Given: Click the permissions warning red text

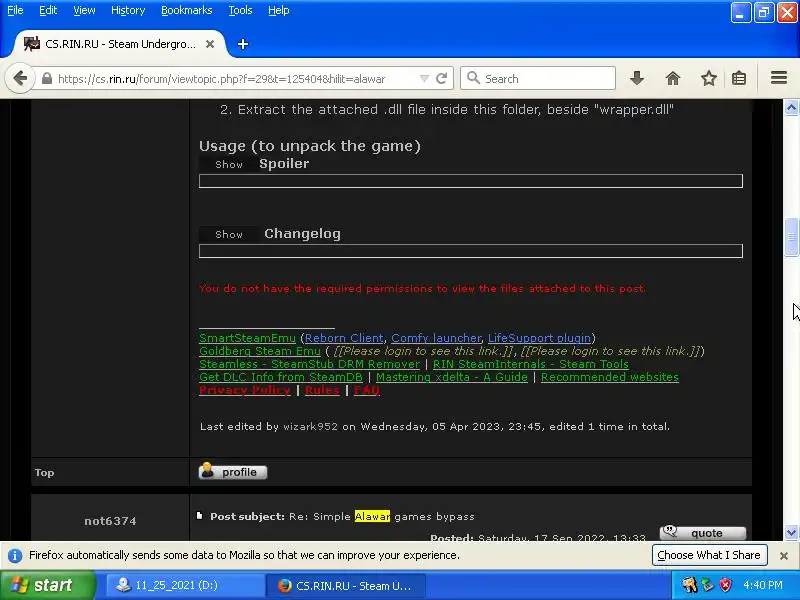Looking at the screenshot, I should 422,288.
